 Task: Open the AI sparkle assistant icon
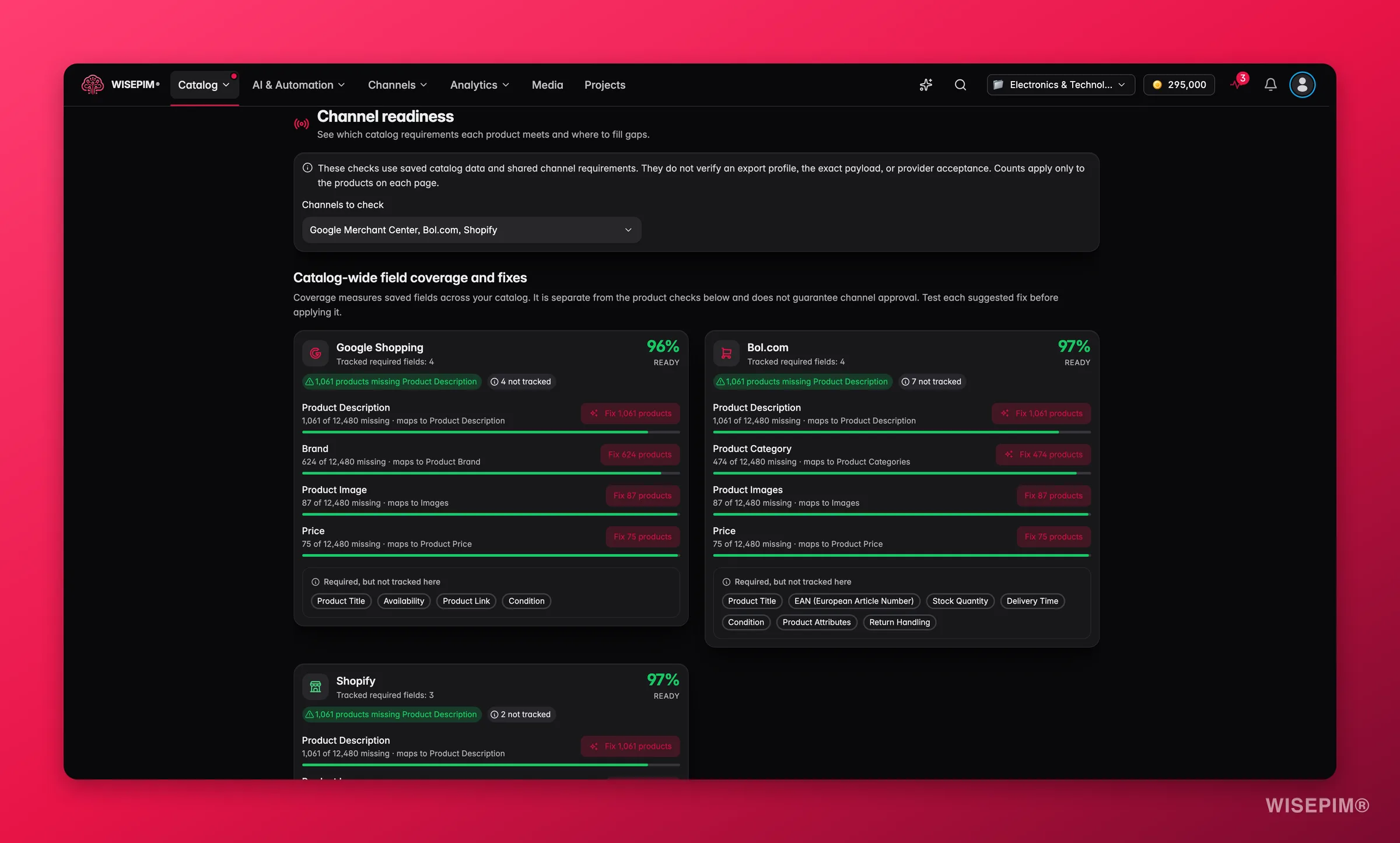926,85
